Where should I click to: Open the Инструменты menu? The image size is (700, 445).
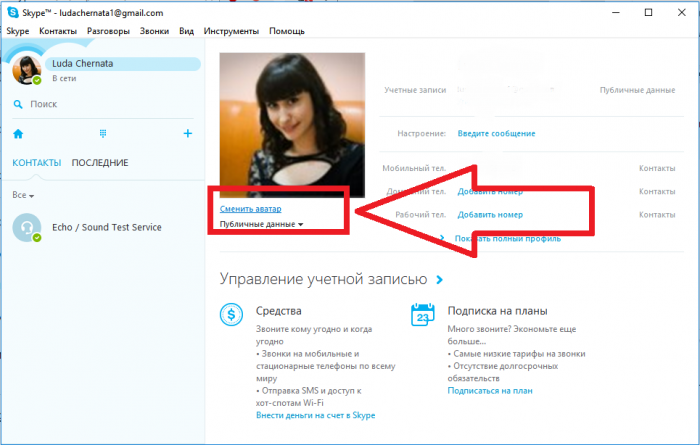pyautogui.click(x=232, y=31)
